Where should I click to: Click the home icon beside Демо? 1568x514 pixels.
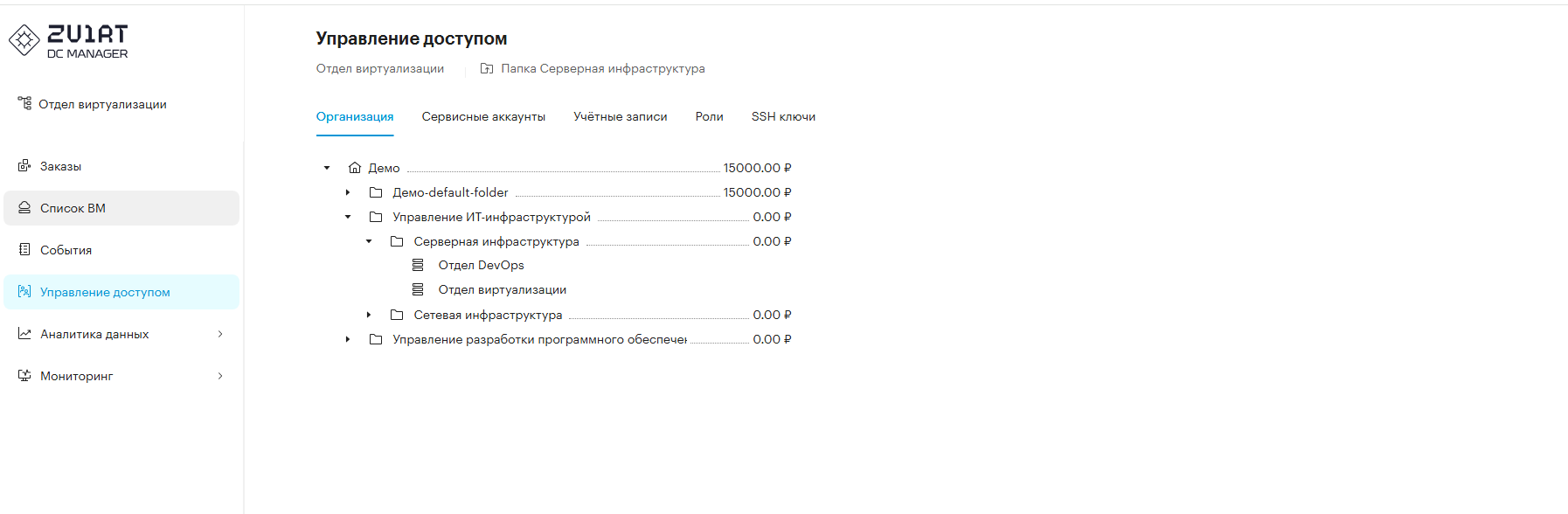[355, 168]
